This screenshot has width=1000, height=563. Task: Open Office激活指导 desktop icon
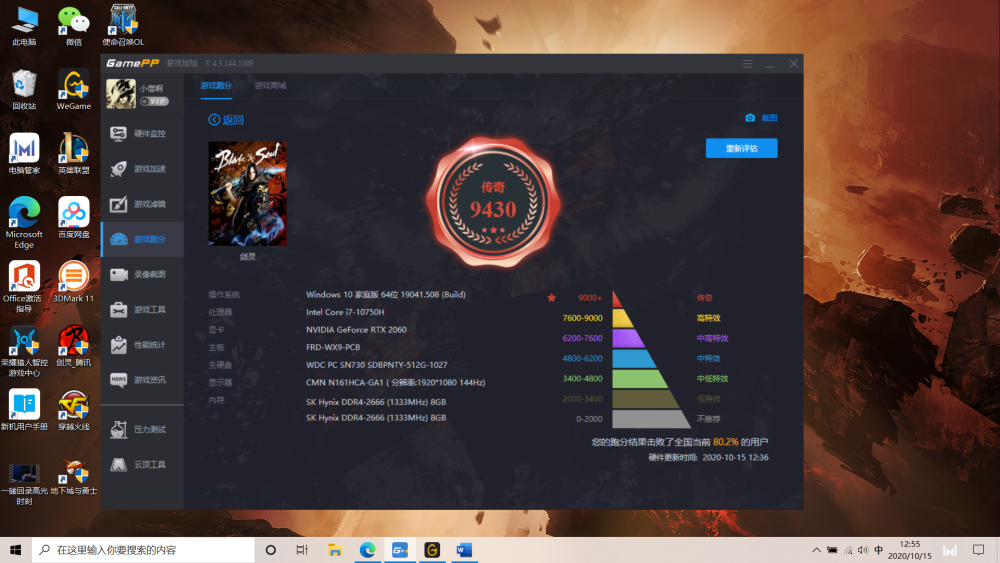point(24,287)
